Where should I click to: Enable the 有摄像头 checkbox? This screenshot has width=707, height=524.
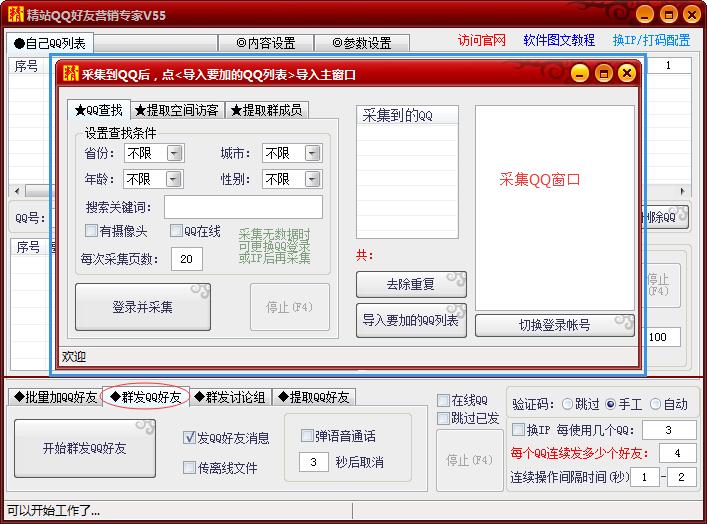(x=91, y=231)
